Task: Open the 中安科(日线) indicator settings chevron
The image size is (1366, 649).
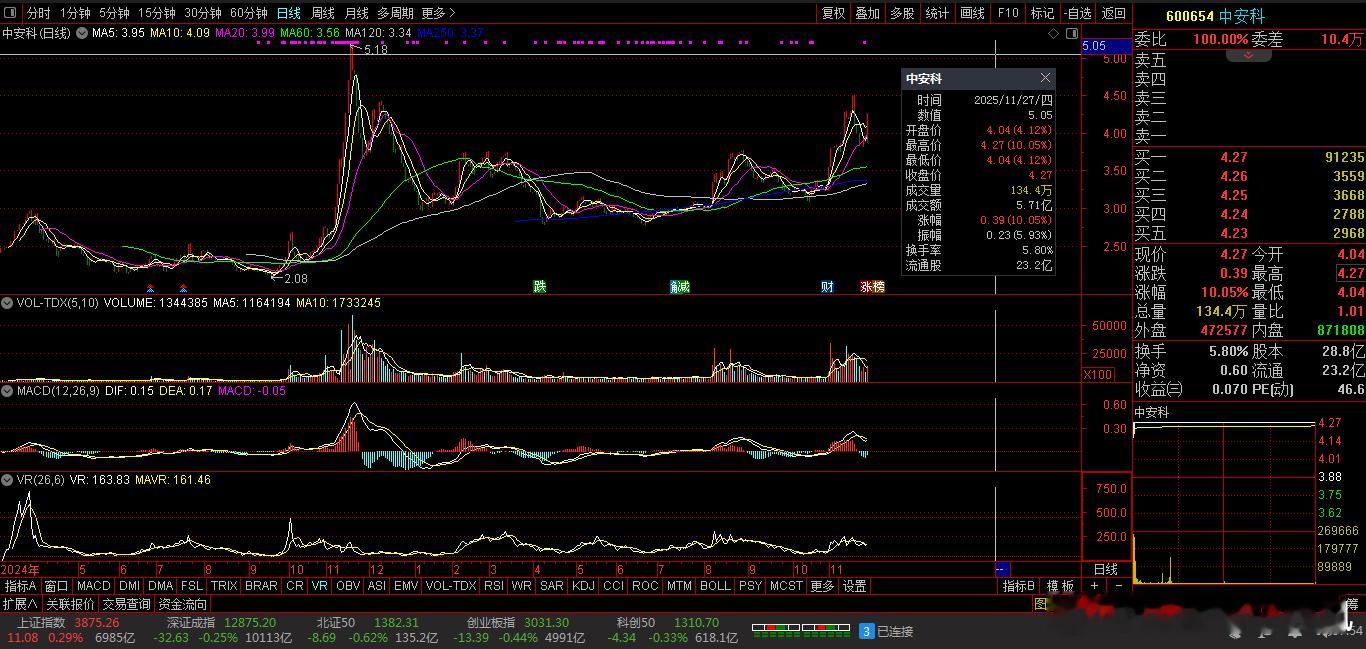Action: click(x=80, y=33)
